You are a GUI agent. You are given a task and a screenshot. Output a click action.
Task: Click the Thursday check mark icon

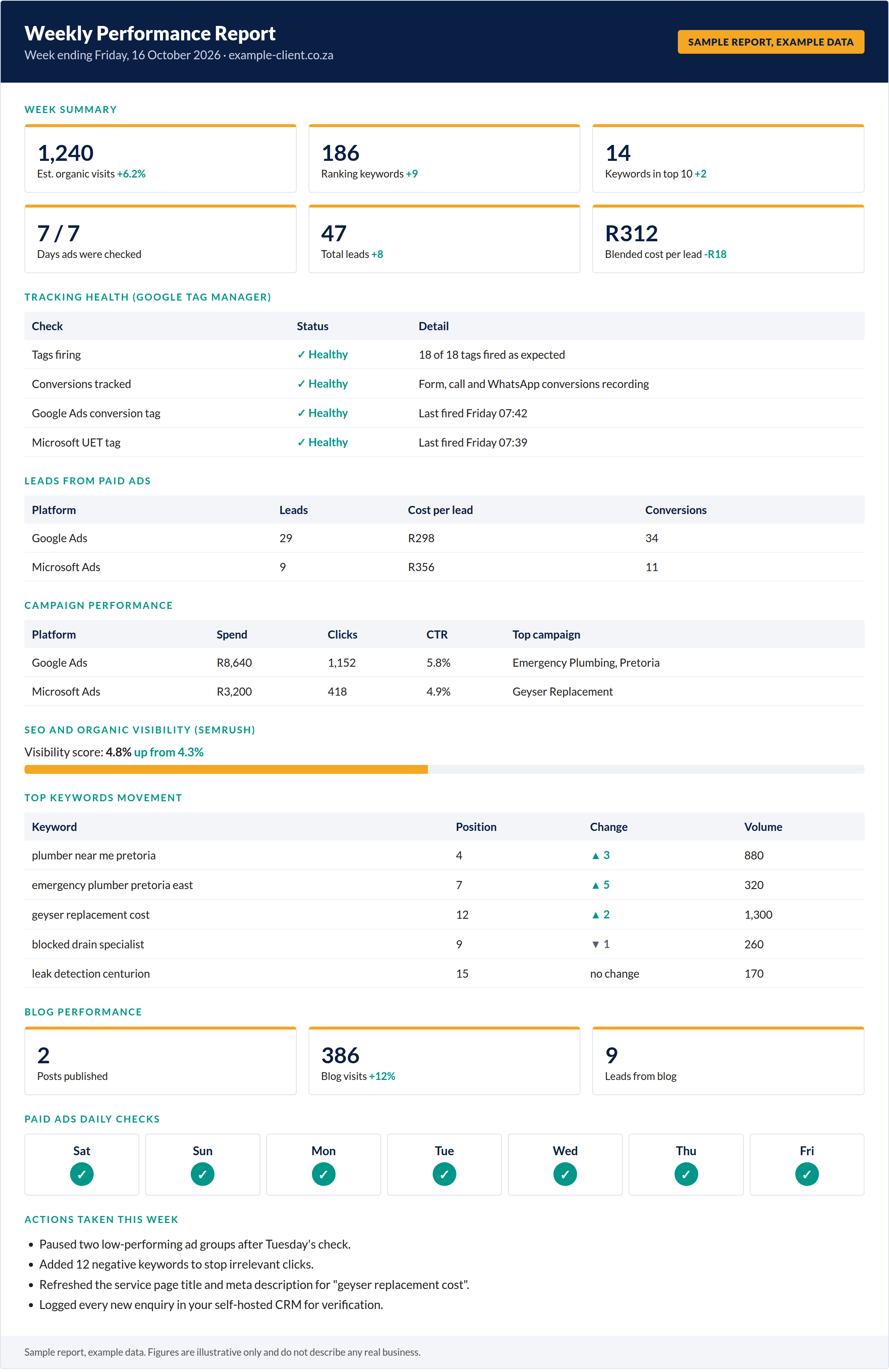click(x=686, y=1174)
